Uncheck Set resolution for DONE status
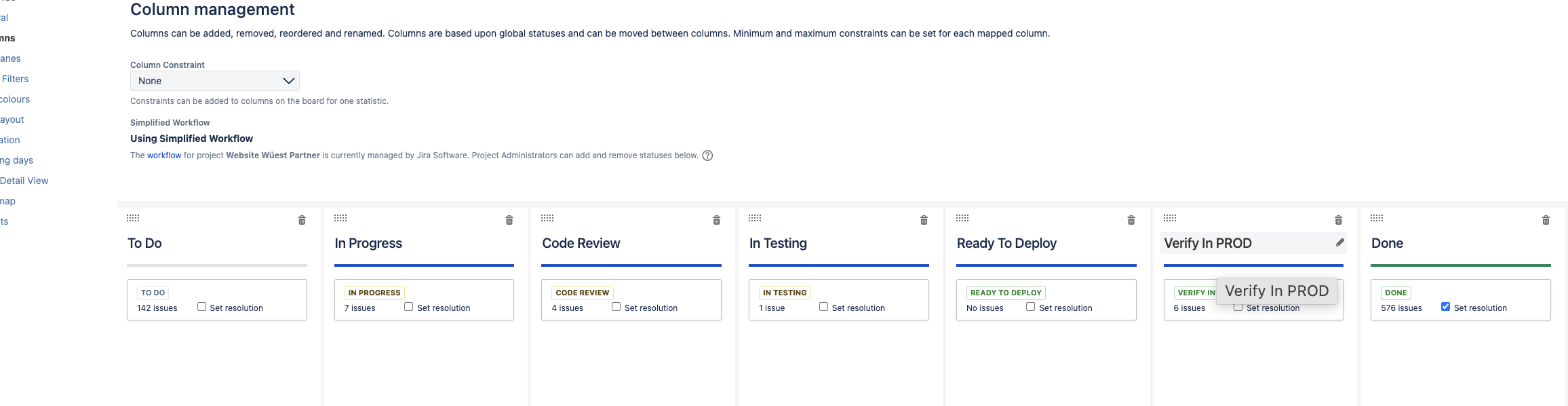 point(1445,307)
